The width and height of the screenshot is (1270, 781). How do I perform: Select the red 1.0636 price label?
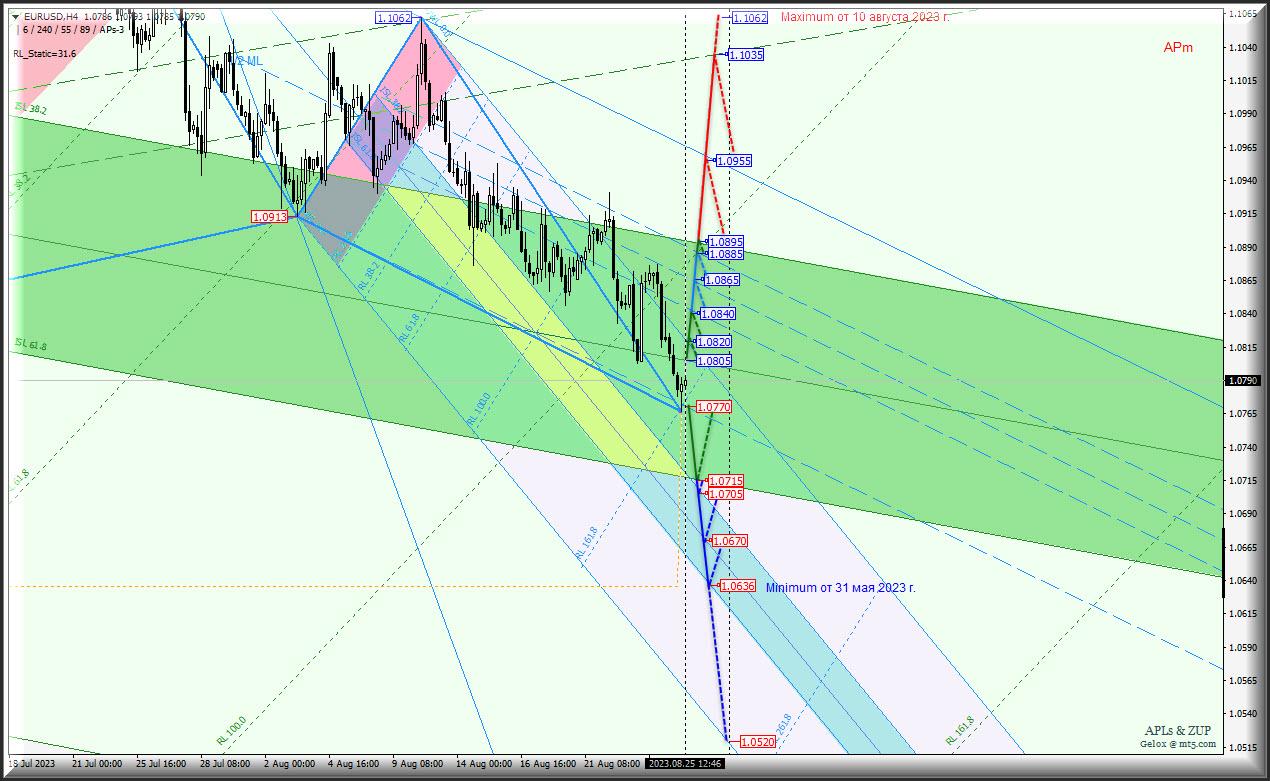737,586
